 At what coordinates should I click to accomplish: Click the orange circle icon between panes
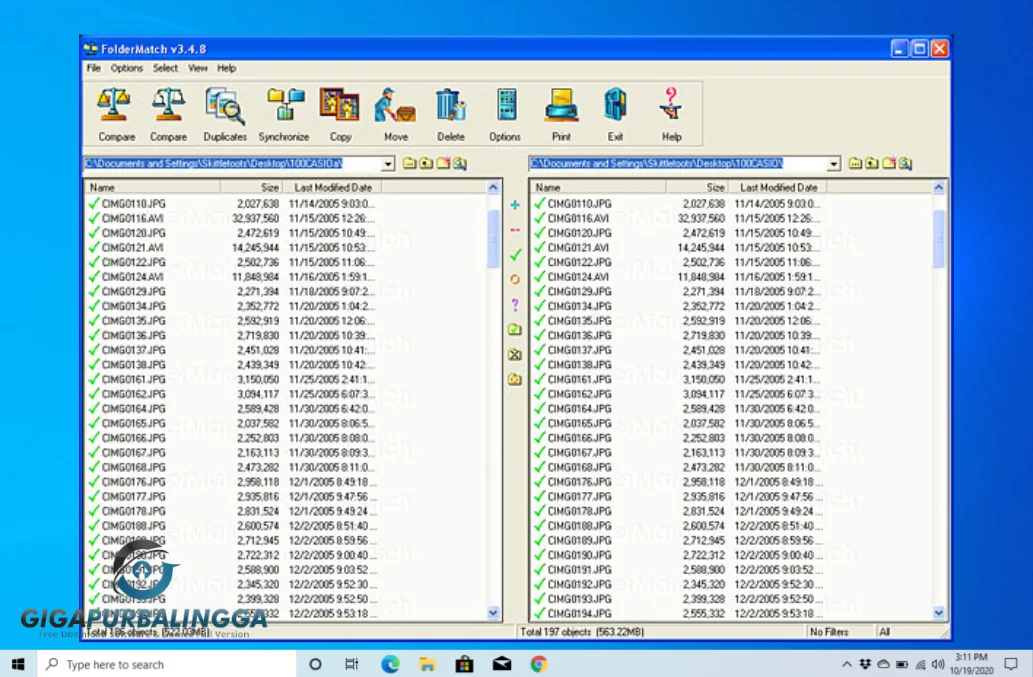tap(515, 279)
